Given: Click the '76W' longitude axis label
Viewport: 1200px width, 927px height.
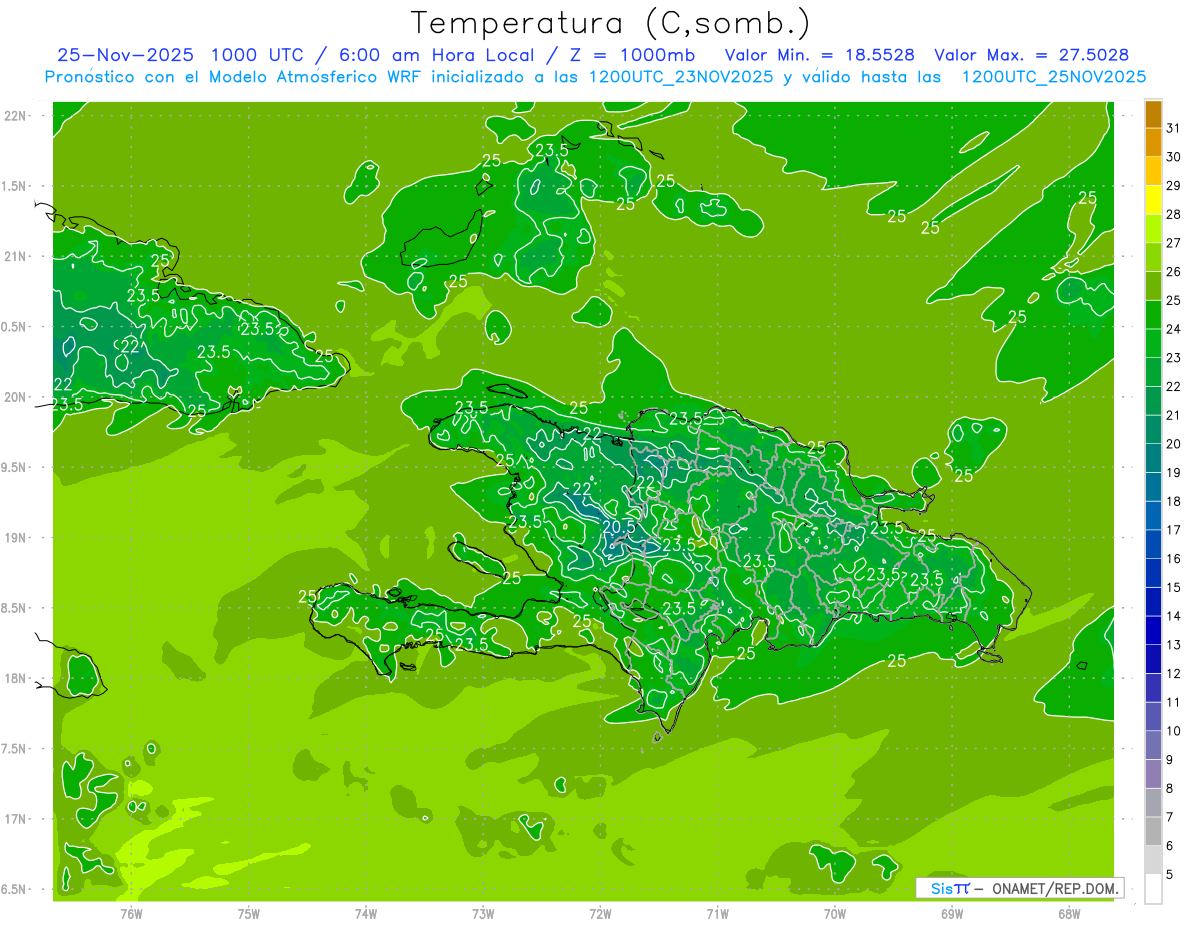Looking at the screenshot, I should click(x=131, y=914).
